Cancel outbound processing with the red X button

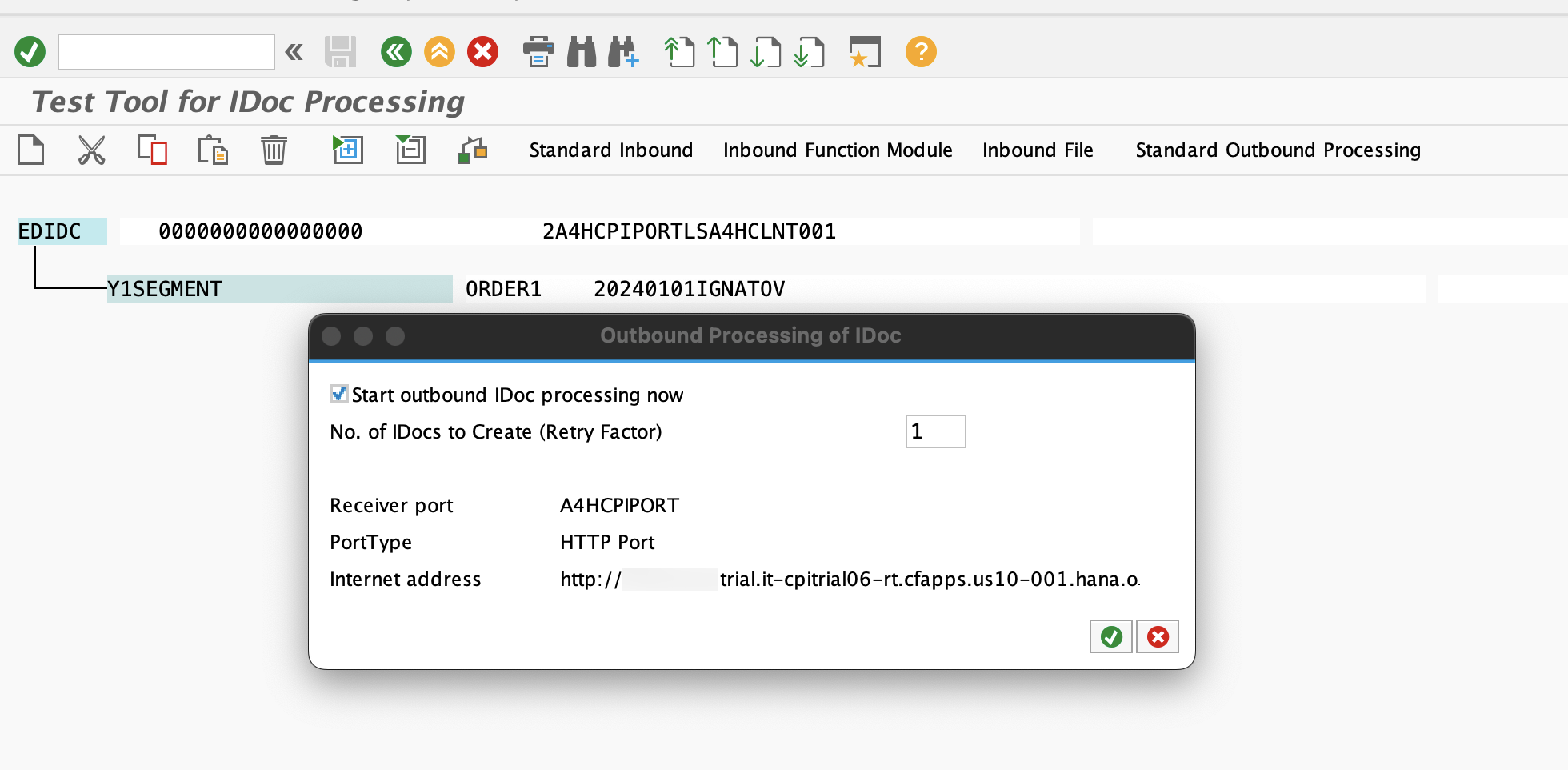coord(1157,636)
